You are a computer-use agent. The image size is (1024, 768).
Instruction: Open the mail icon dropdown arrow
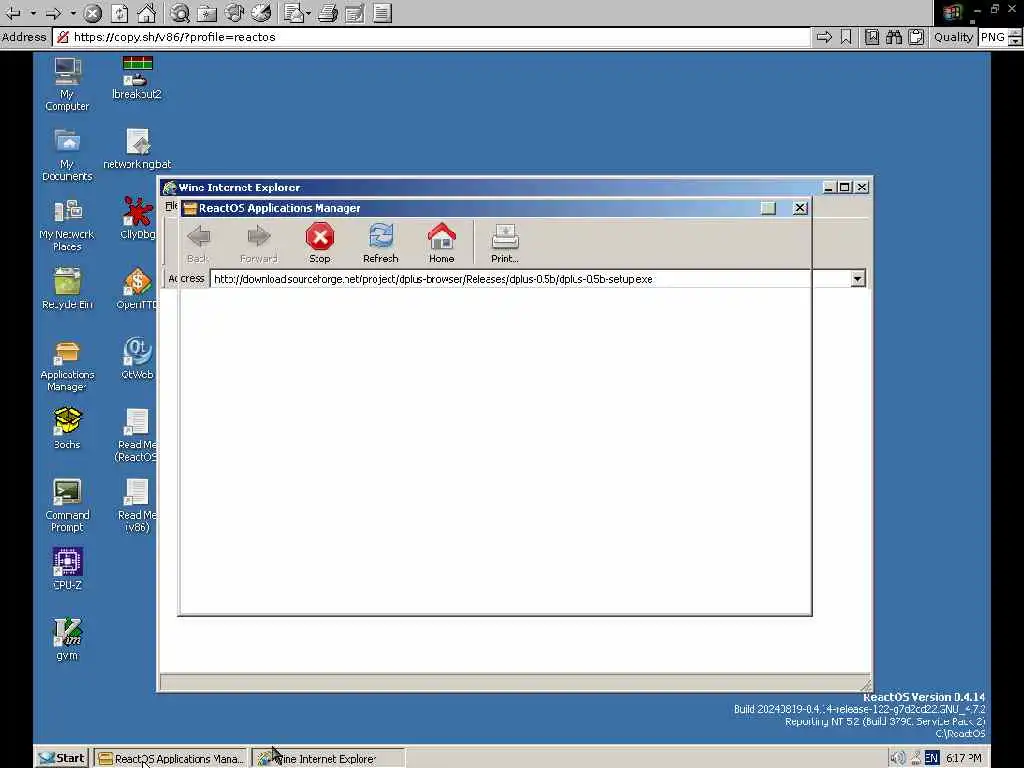point(308,12)
